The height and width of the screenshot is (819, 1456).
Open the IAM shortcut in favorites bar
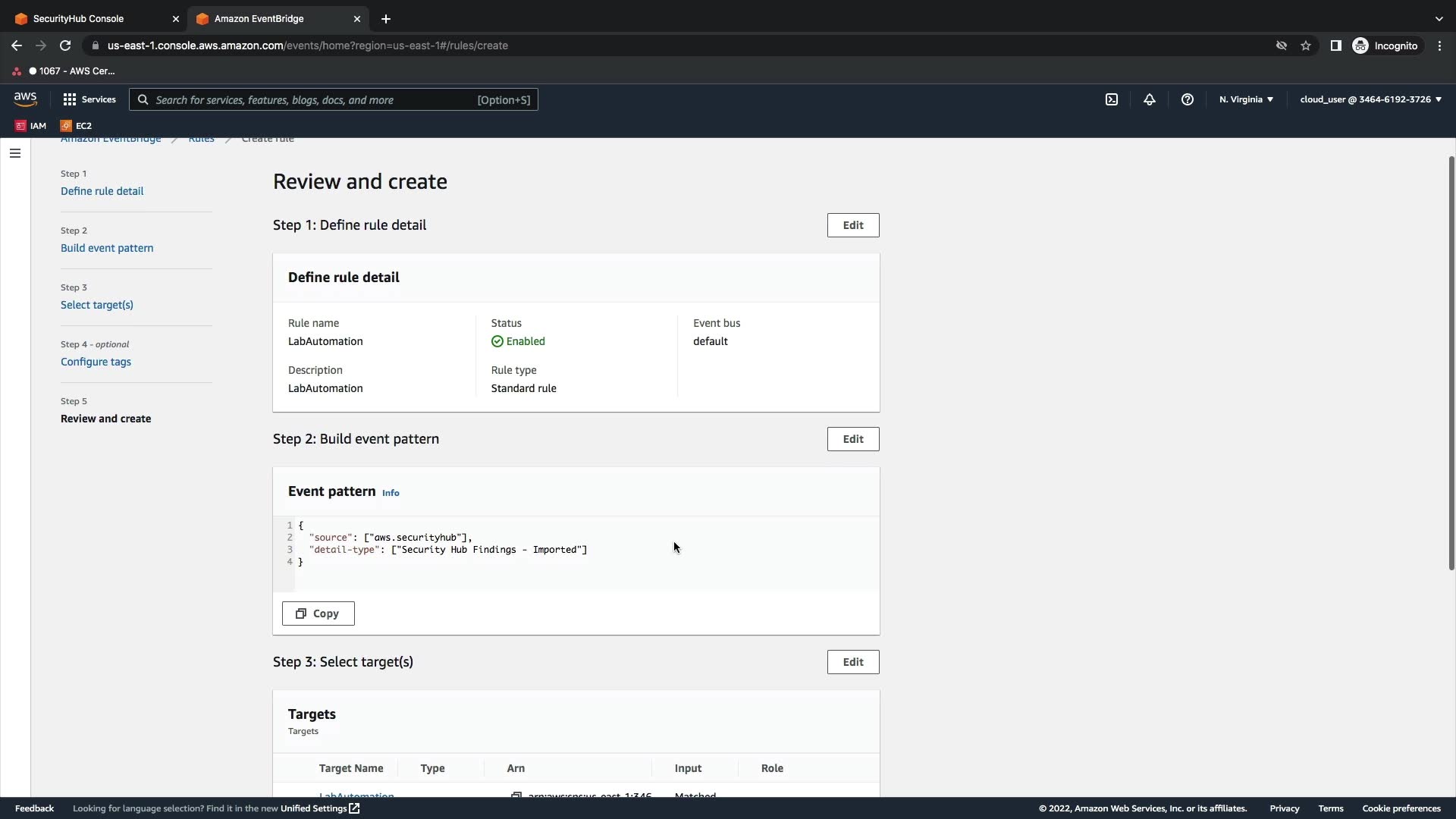tap(30, 126)
